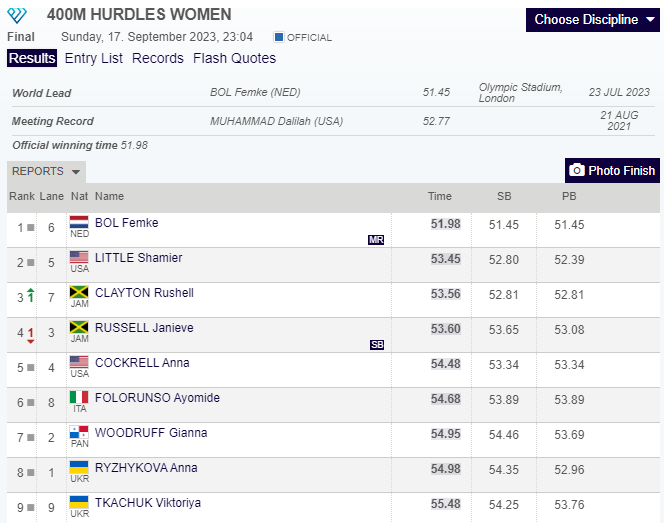Select the Flash Quotes tab

click(234, 58)
